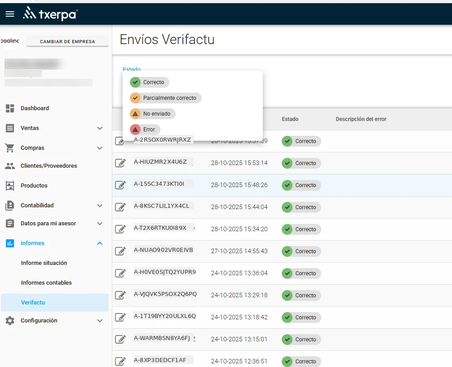Open the Dashboard icon in sidebar
Screen dimensions: 452x367
(x=10, y=108)
